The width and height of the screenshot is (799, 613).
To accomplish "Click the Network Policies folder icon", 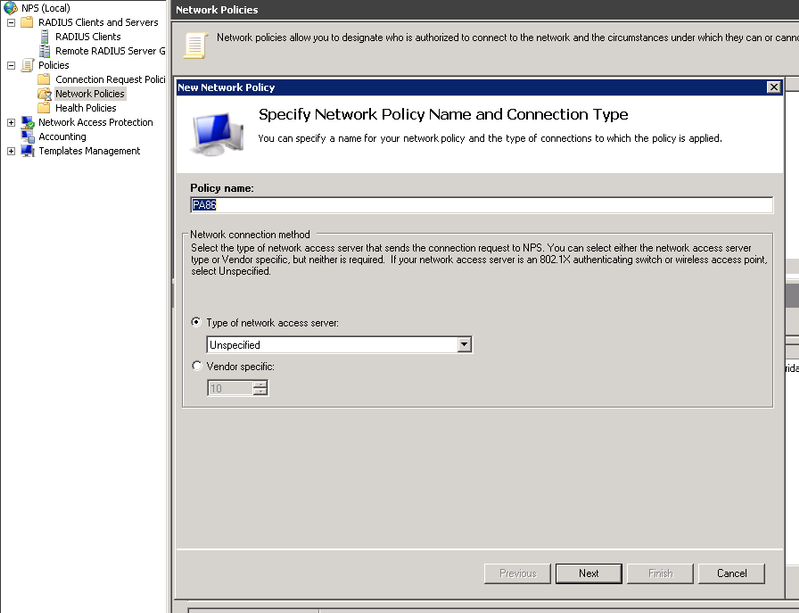I will pos(45,94).
